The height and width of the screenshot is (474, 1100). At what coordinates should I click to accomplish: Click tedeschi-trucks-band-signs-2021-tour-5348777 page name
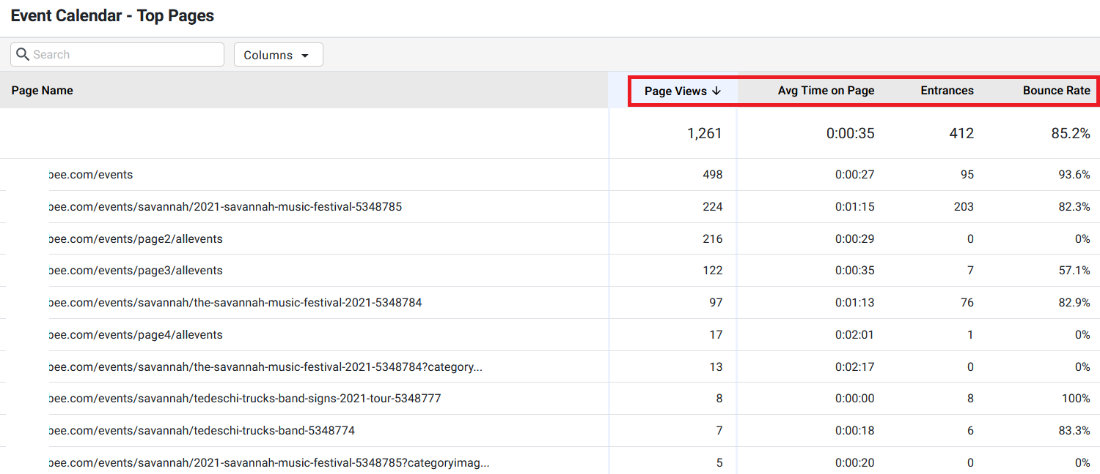245,399
